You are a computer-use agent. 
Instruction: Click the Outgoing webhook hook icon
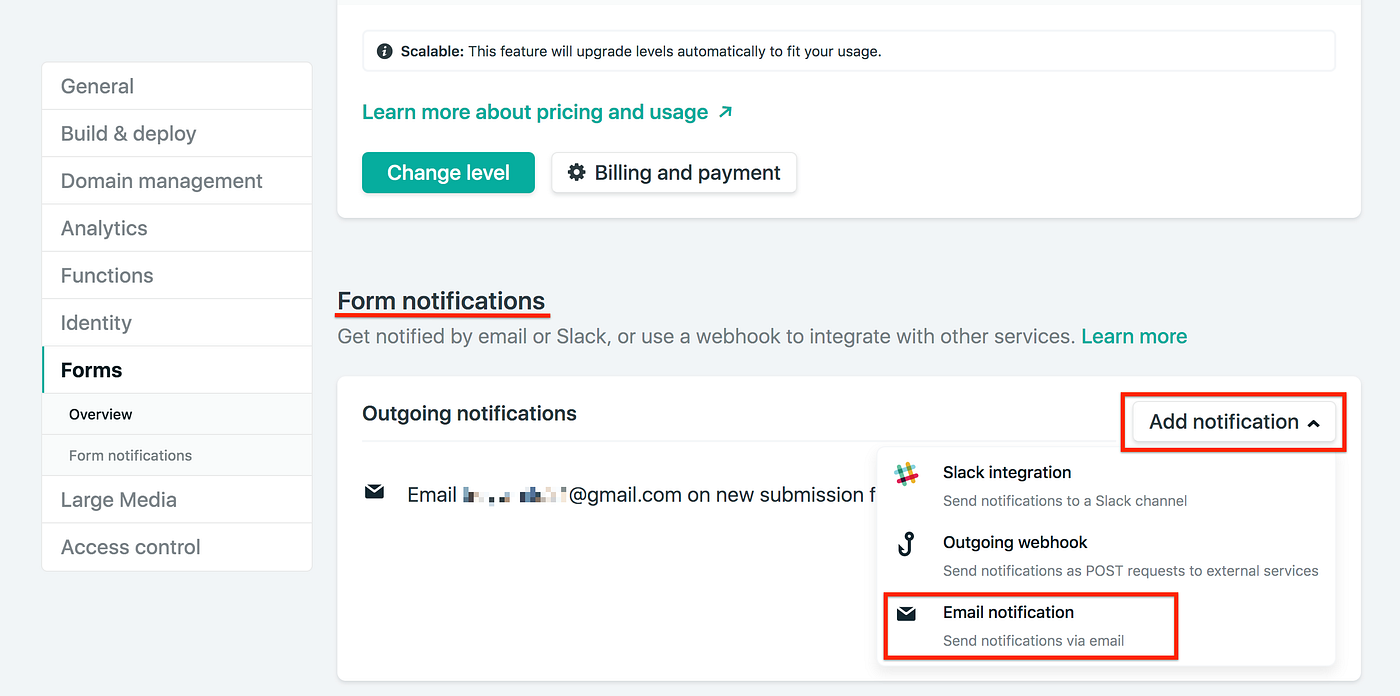[x=906, y=546]
